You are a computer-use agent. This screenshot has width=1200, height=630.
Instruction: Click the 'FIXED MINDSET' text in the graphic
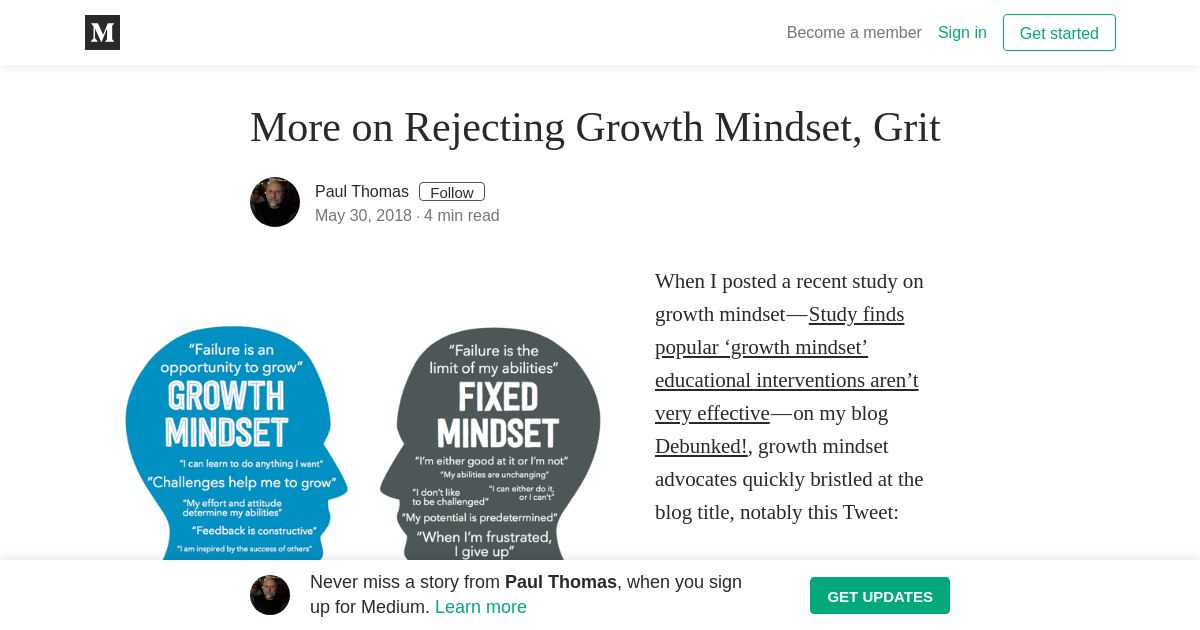(x=498, y=415)
